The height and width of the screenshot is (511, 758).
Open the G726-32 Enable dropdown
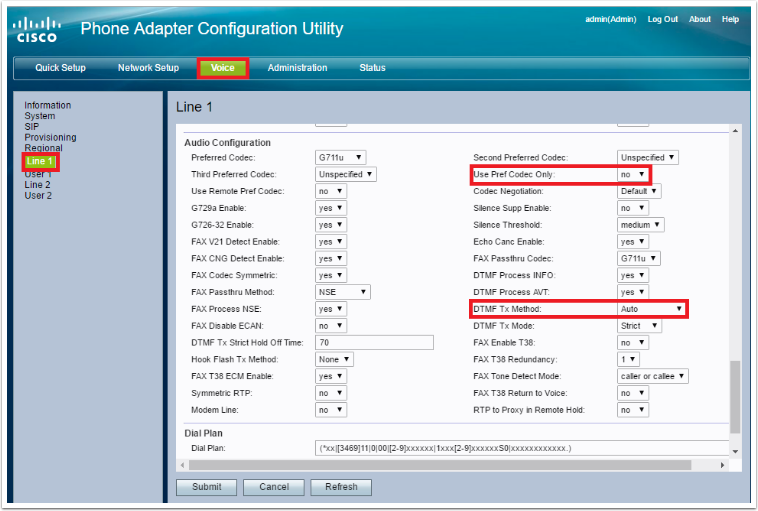point(331,225)
